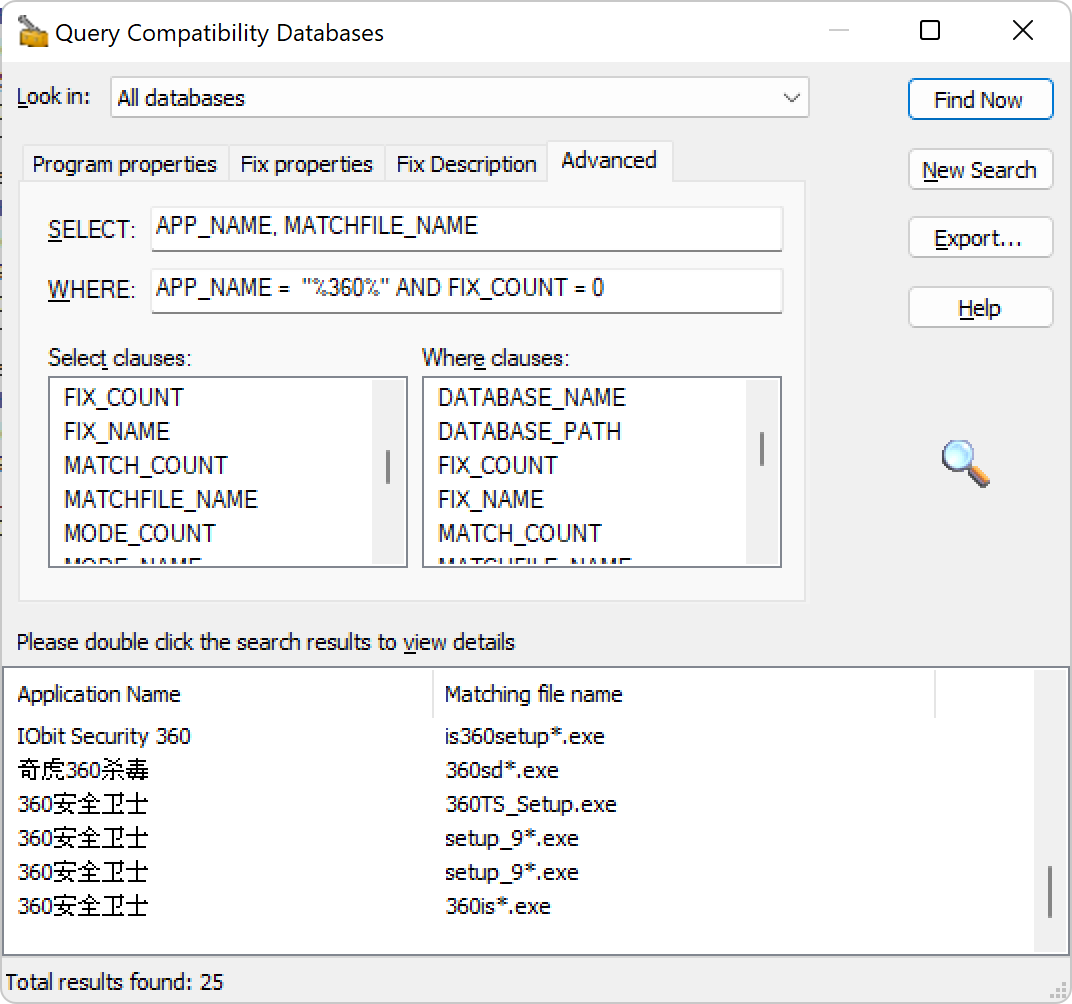Select FIX_COUNT in Where clauses list

tap(498, 465)
